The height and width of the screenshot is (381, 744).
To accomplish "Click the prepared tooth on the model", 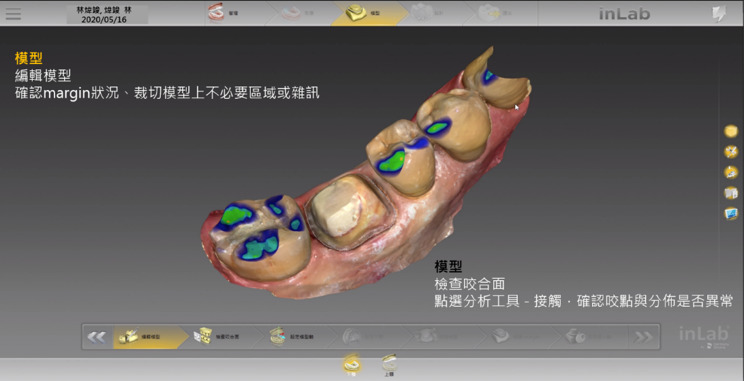I will 350,211.
